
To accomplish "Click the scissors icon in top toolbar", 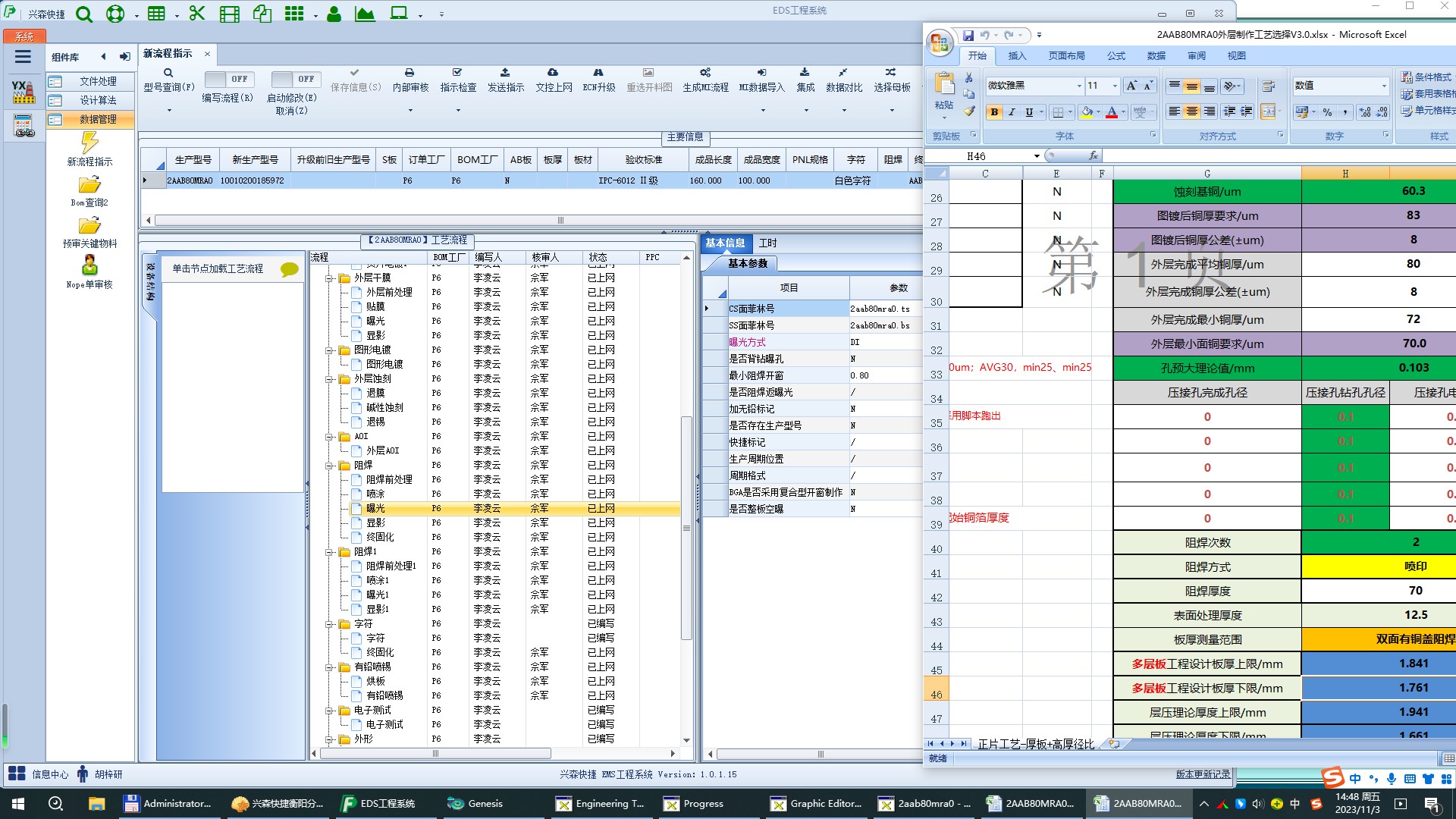I will click(197, 14).
